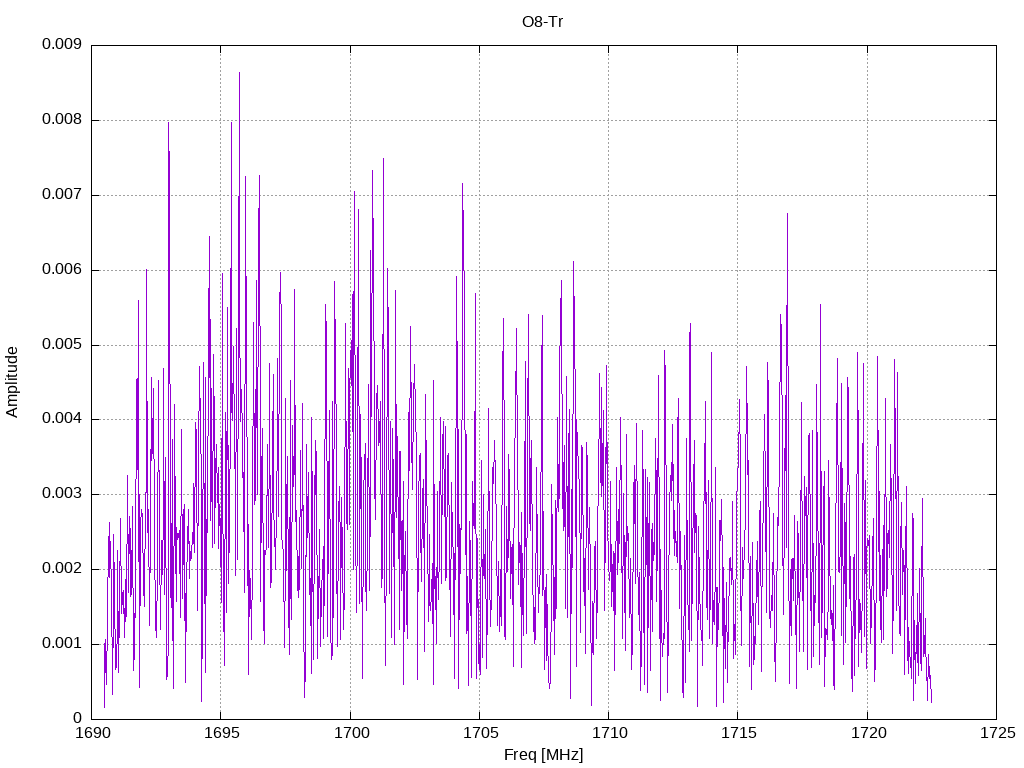This screenshot has width=1024, height=768.
Task: Click the tallest spectrum peak near 1696 MHz
Action: 239,73
